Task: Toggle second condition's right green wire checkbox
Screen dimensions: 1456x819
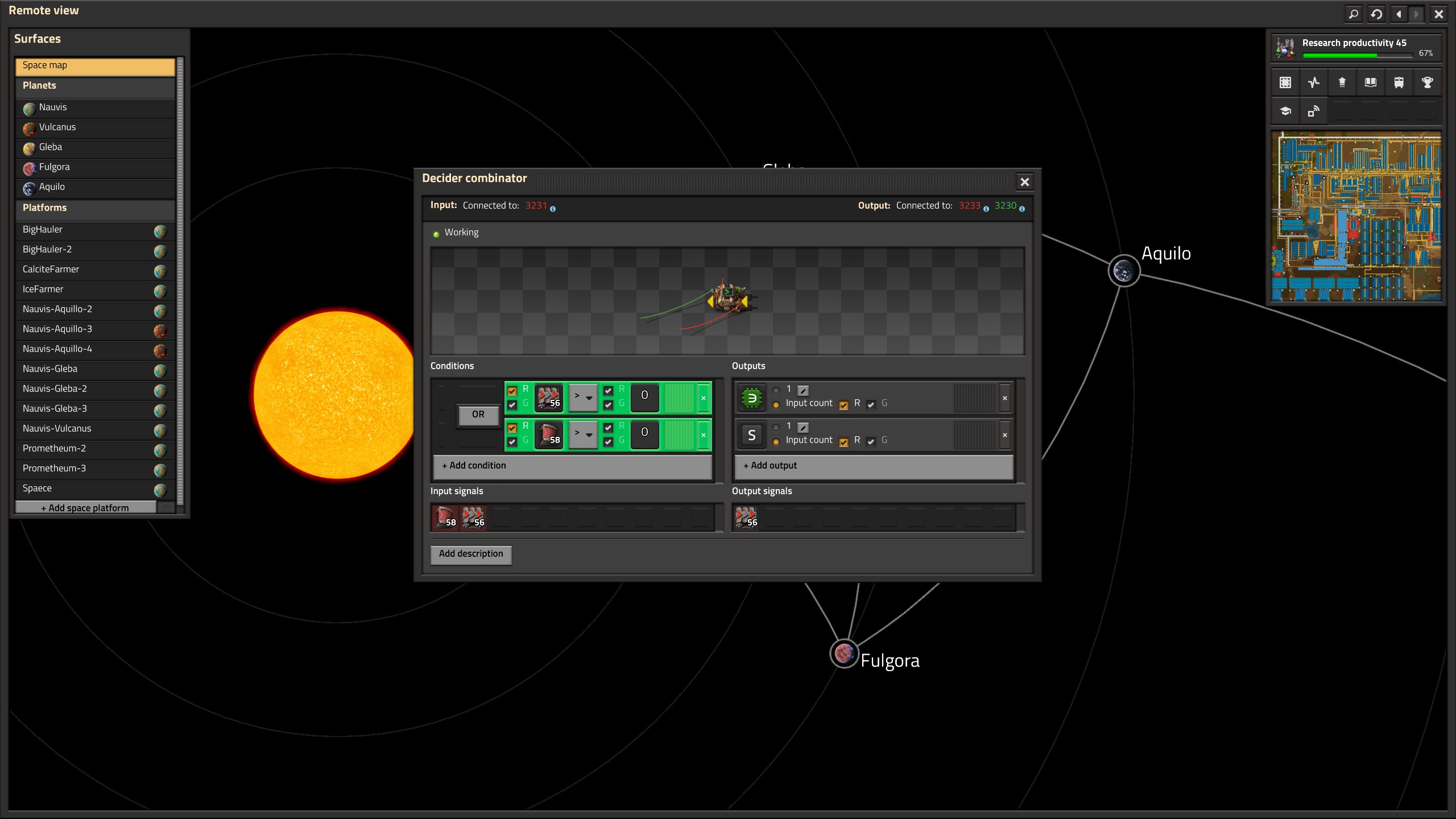Action: coord(608,442)
